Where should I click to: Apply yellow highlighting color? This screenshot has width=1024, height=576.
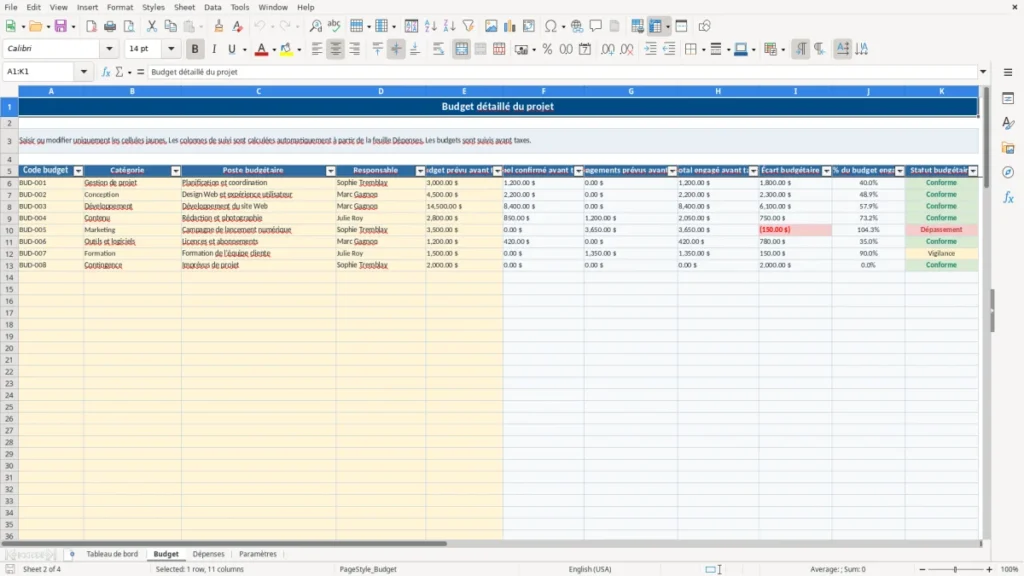(x=286, y=49)
